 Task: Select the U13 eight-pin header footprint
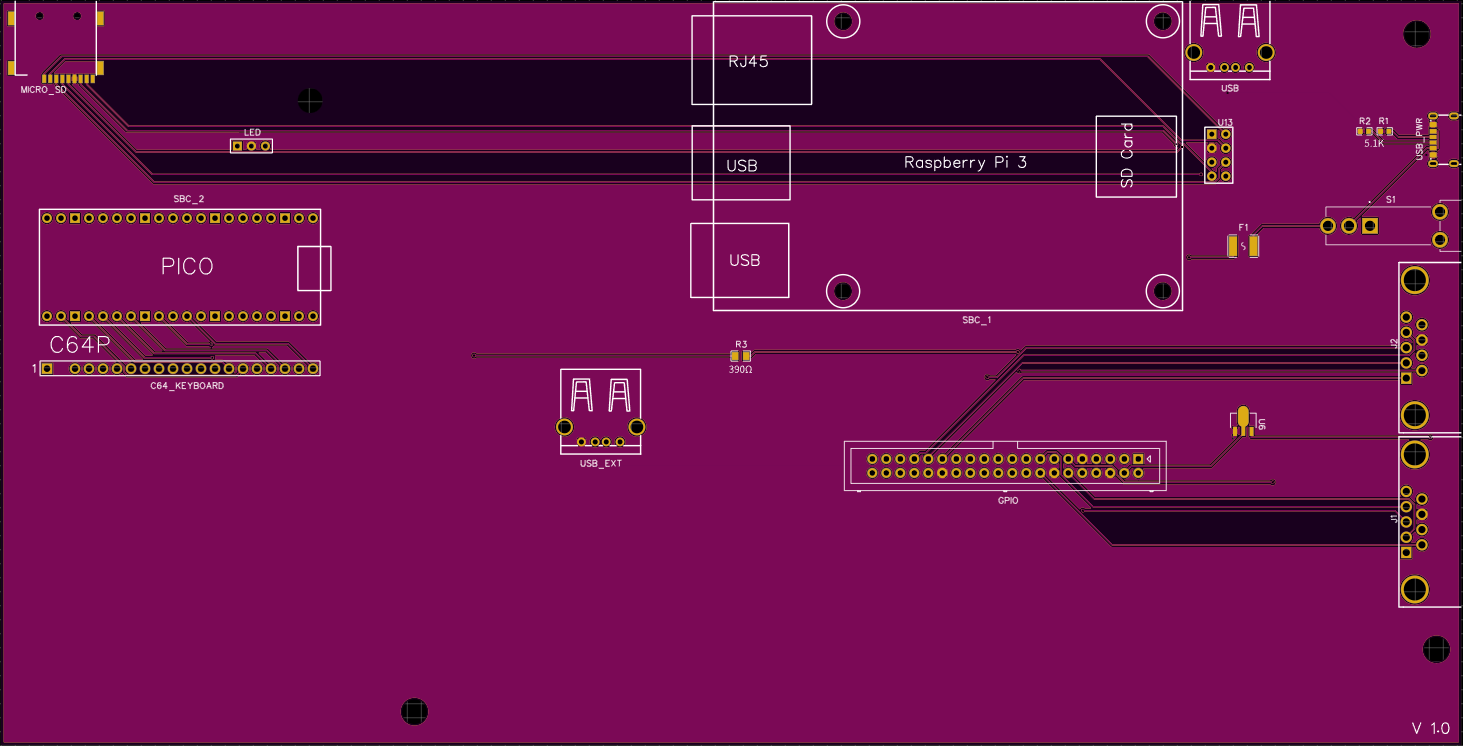1218,155
